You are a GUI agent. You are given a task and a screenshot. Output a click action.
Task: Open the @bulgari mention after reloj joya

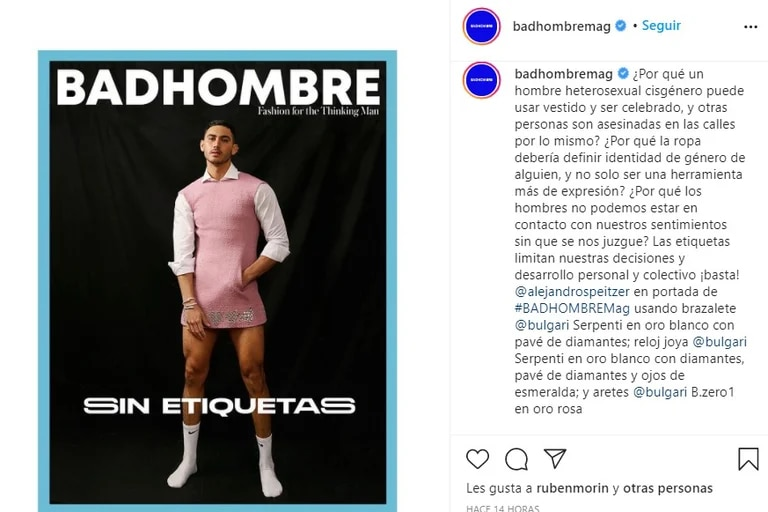719,342
